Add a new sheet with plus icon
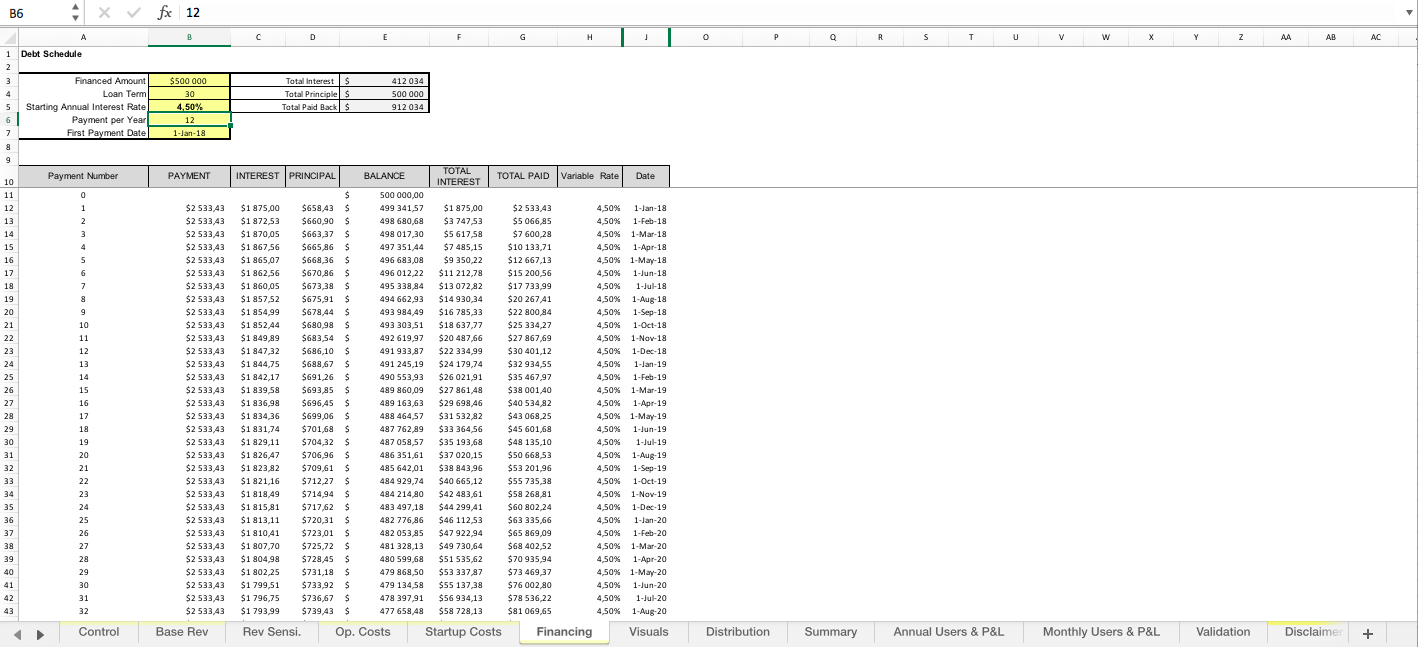 (x=1368, y=633)
